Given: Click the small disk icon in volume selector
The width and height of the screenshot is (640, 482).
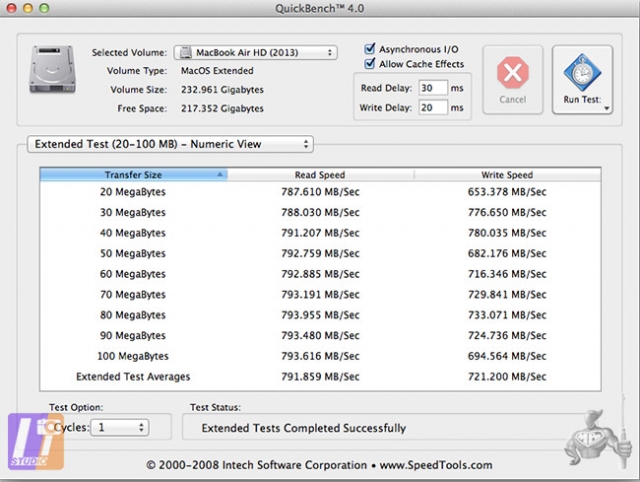Looking at the screenshot, I should [186, 52].
